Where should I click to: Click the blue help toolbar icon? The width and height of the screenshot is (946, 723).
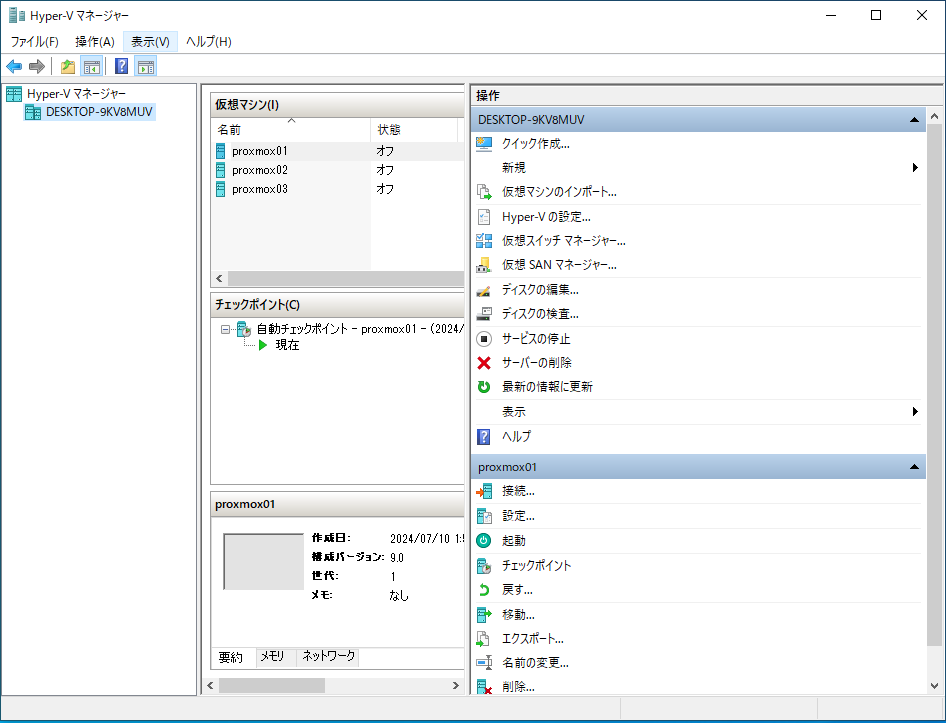click(x=121, y=67)
